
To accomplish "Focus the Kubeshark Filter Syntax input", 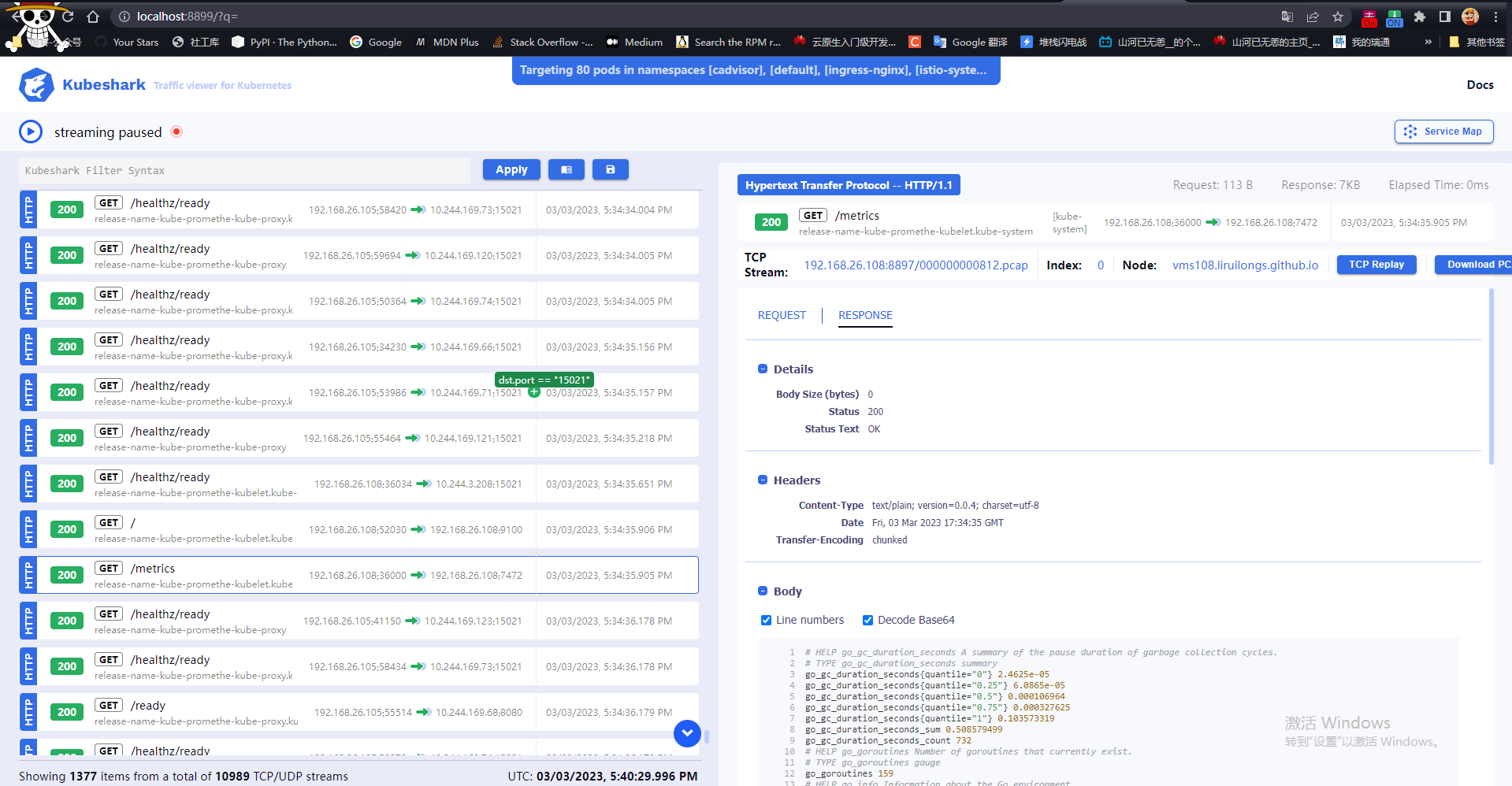I will [x=244, y=170].
